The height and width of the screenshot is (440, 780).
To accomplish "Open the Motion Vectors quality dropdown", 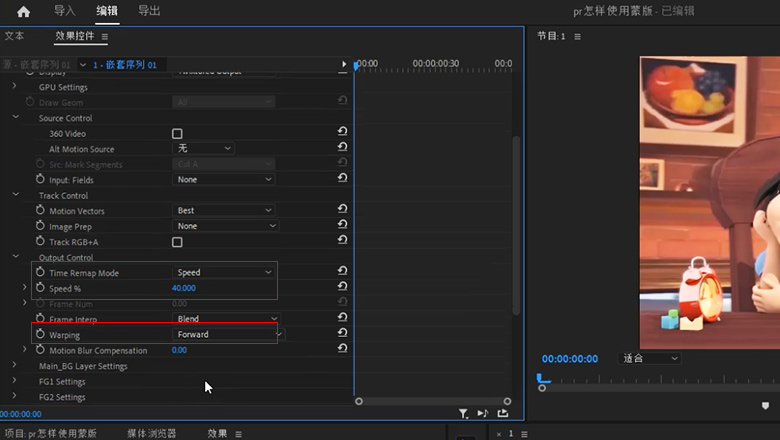I will [224, 211].
